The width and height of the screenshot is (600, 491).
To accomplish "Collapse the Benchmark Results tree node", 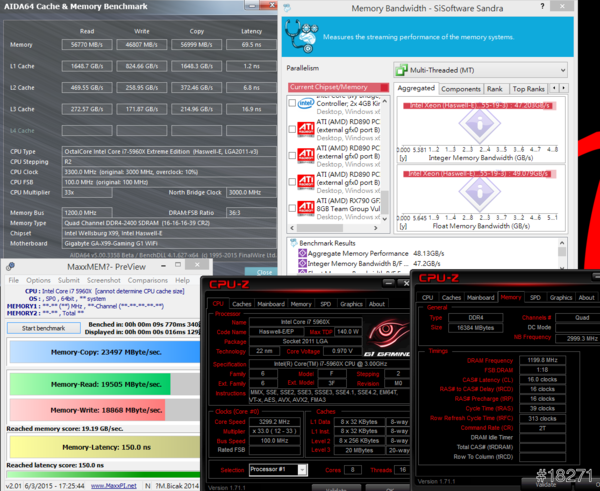I will pos(292,242).
